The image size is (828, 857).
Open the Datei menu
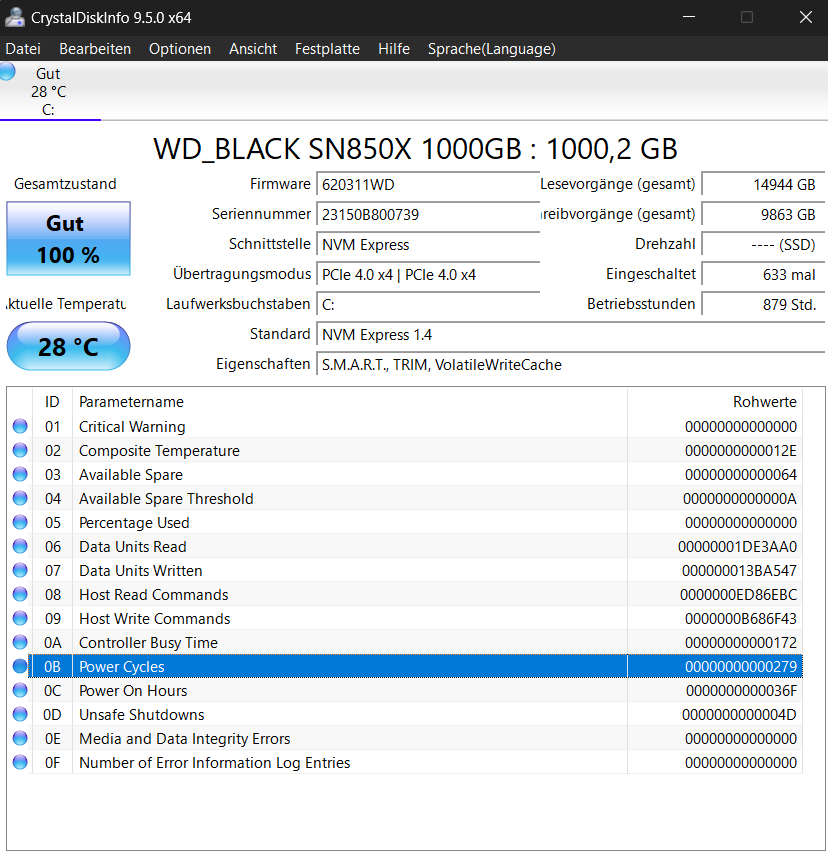23,49
